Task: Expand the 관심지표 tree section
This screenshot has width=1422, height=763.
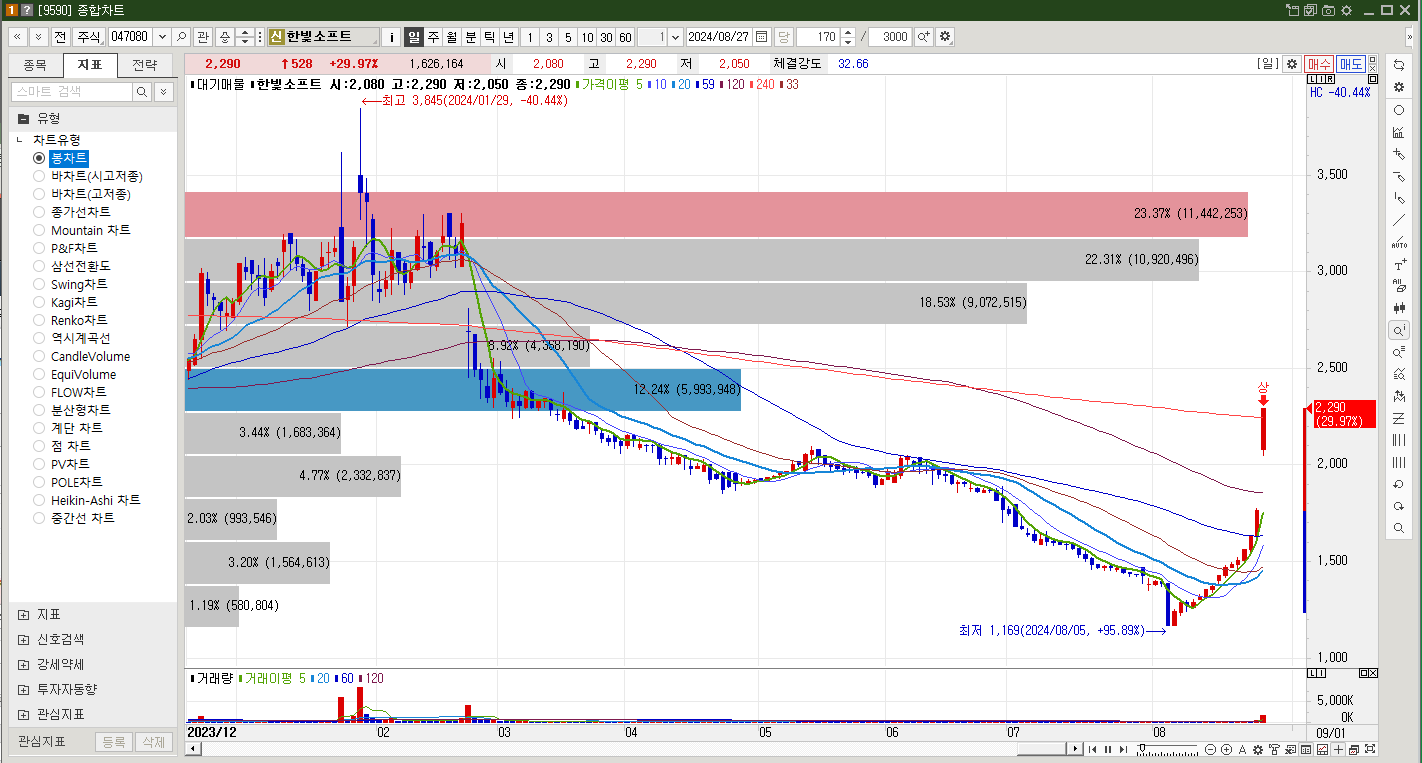Action: pyautogui.click(x=23, y=714)
